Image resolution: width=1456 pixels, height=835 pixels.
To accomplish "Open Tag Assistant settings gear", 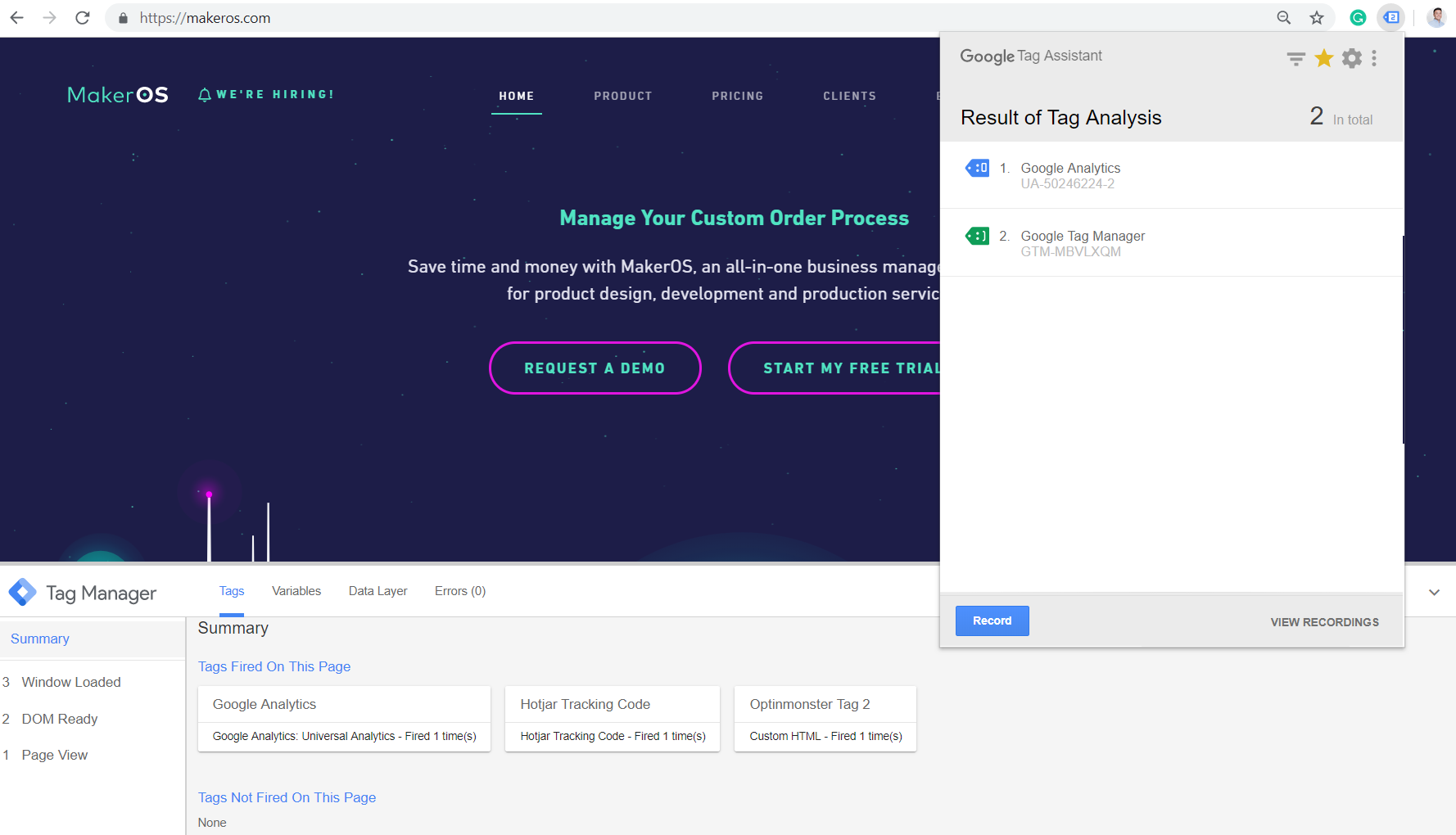I will (x=1352, y=58).
